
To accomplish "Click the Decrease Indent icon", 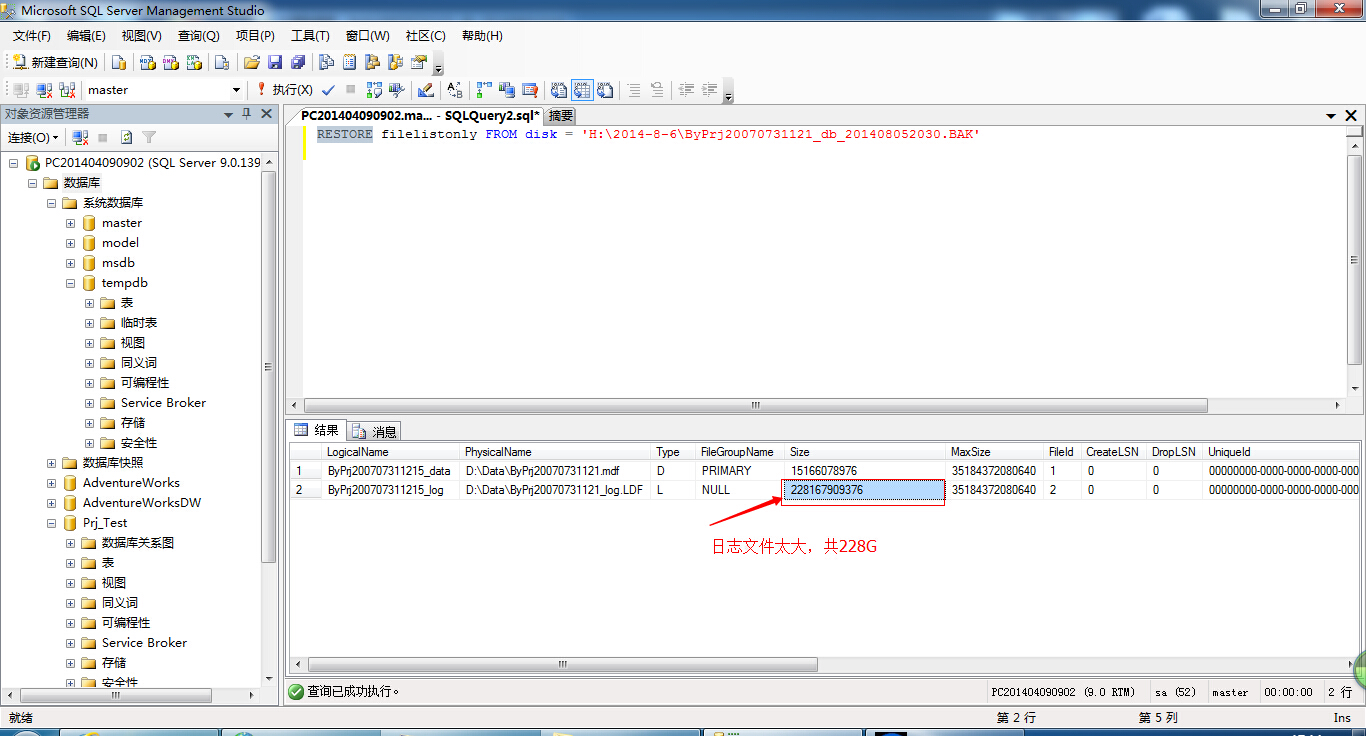I will 686,90.
